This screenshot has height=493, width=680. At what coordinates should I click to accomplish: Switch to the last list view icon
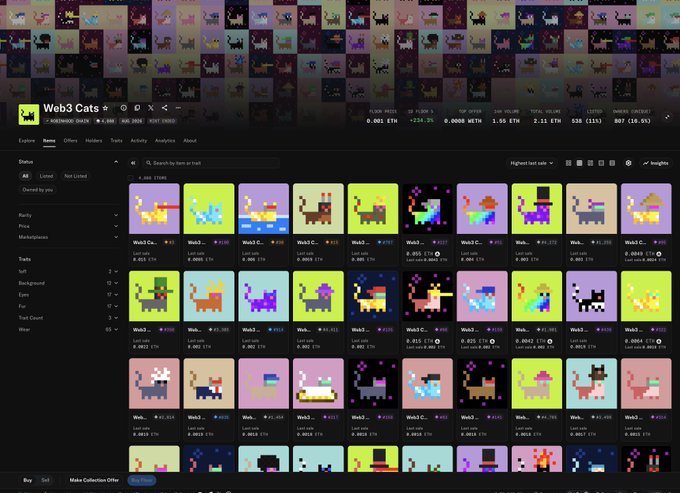point(612,163)
